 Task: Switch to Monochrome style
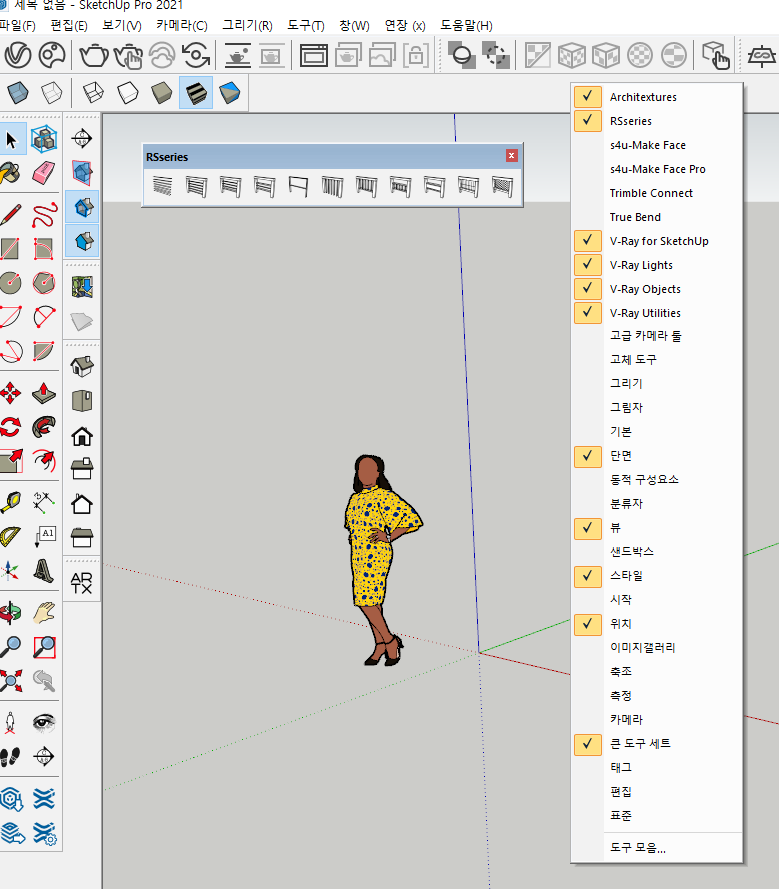230,92
